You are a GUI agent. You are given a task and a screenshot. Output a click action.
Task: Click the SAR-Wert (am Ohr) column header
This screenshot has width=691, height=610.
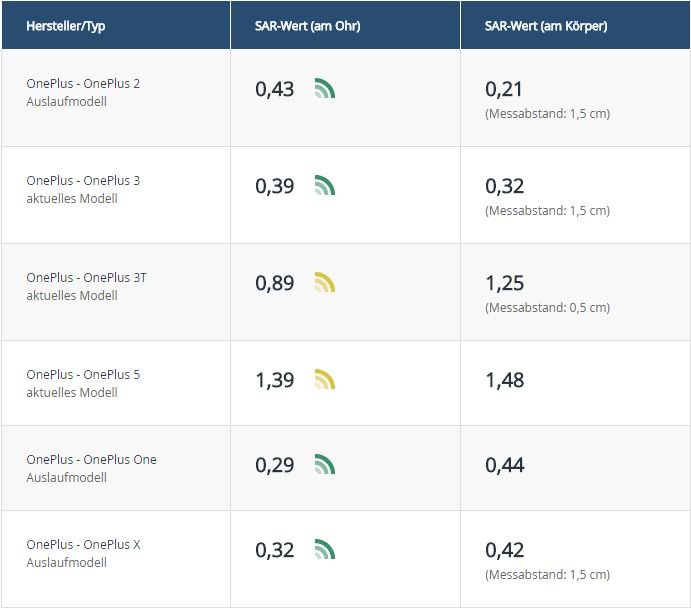(x=346, y=25)
